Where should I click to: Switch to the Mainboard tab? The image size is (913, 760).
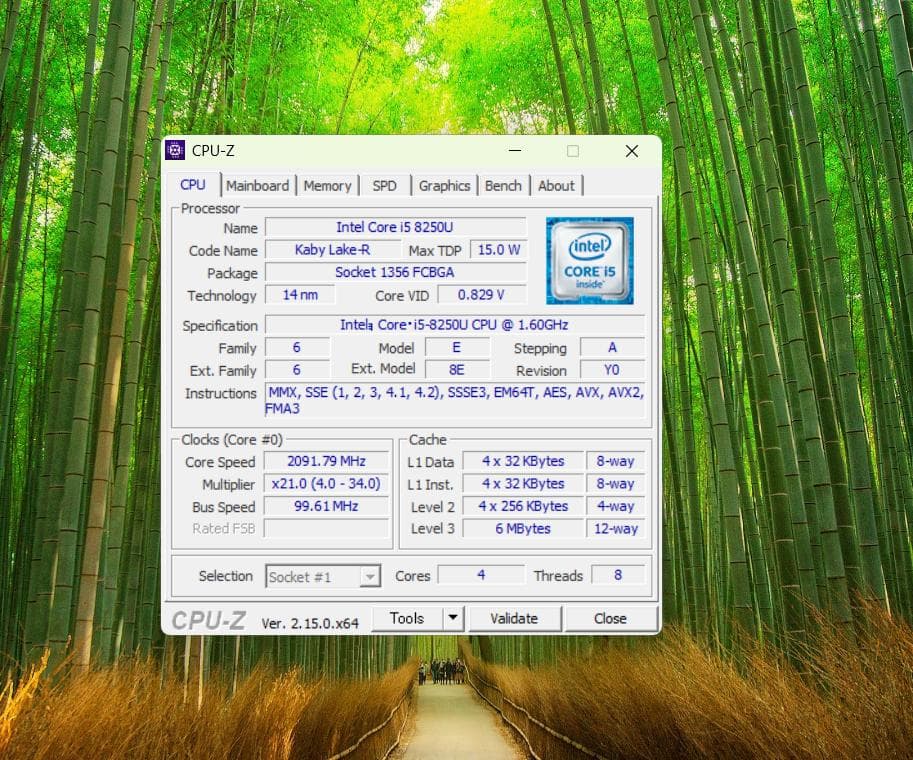(257, 185)
